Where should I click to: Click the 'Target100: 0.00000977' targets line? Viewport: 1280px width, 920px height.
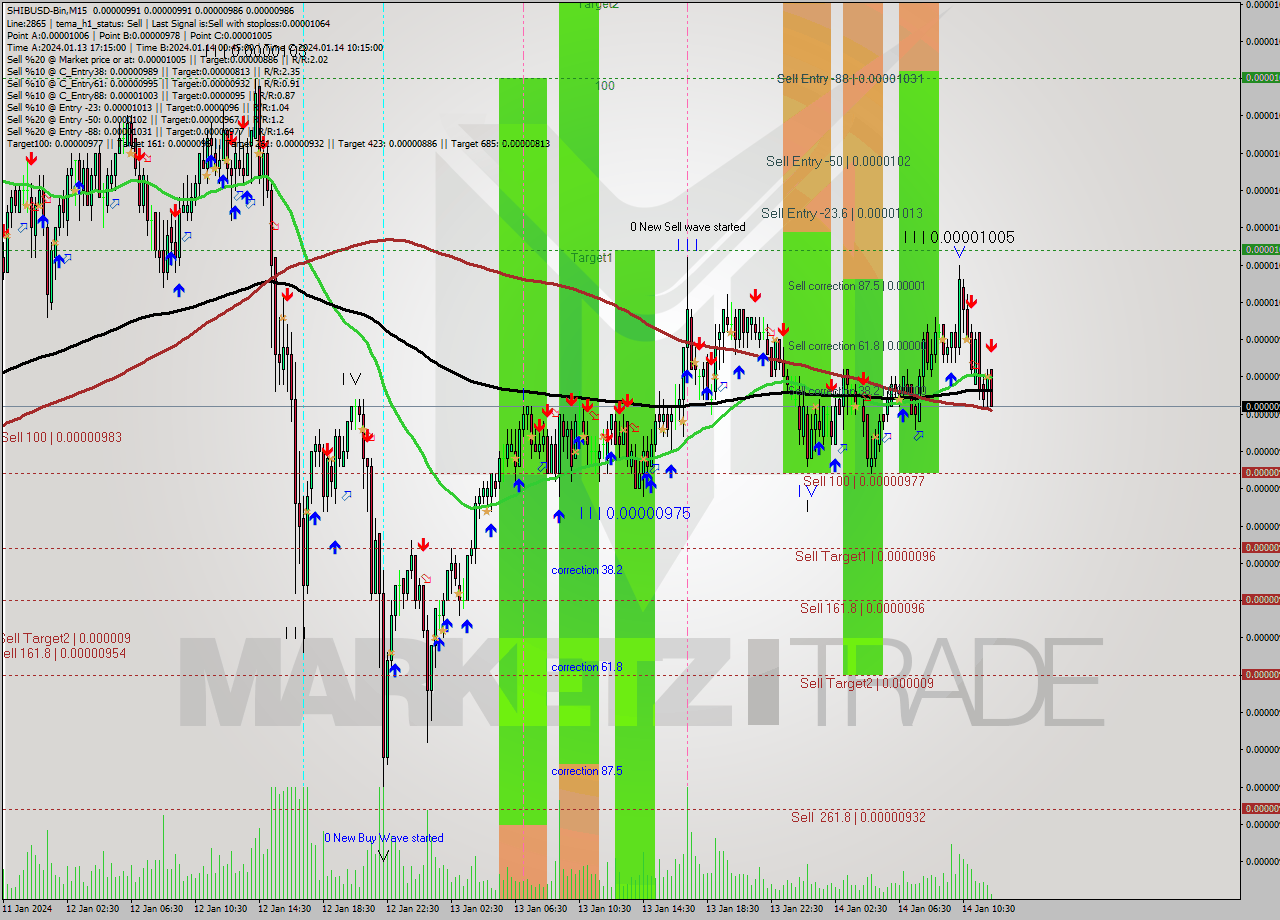point(278,143)
